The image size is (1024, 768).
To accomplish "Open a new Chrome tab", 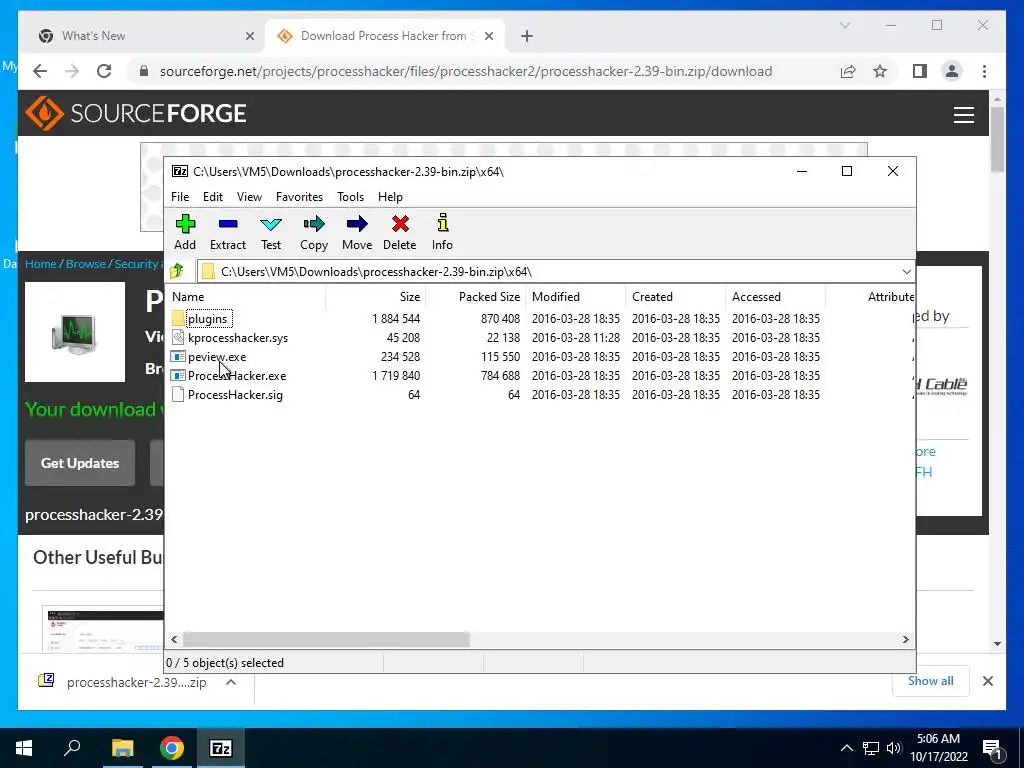I will 527,37.
